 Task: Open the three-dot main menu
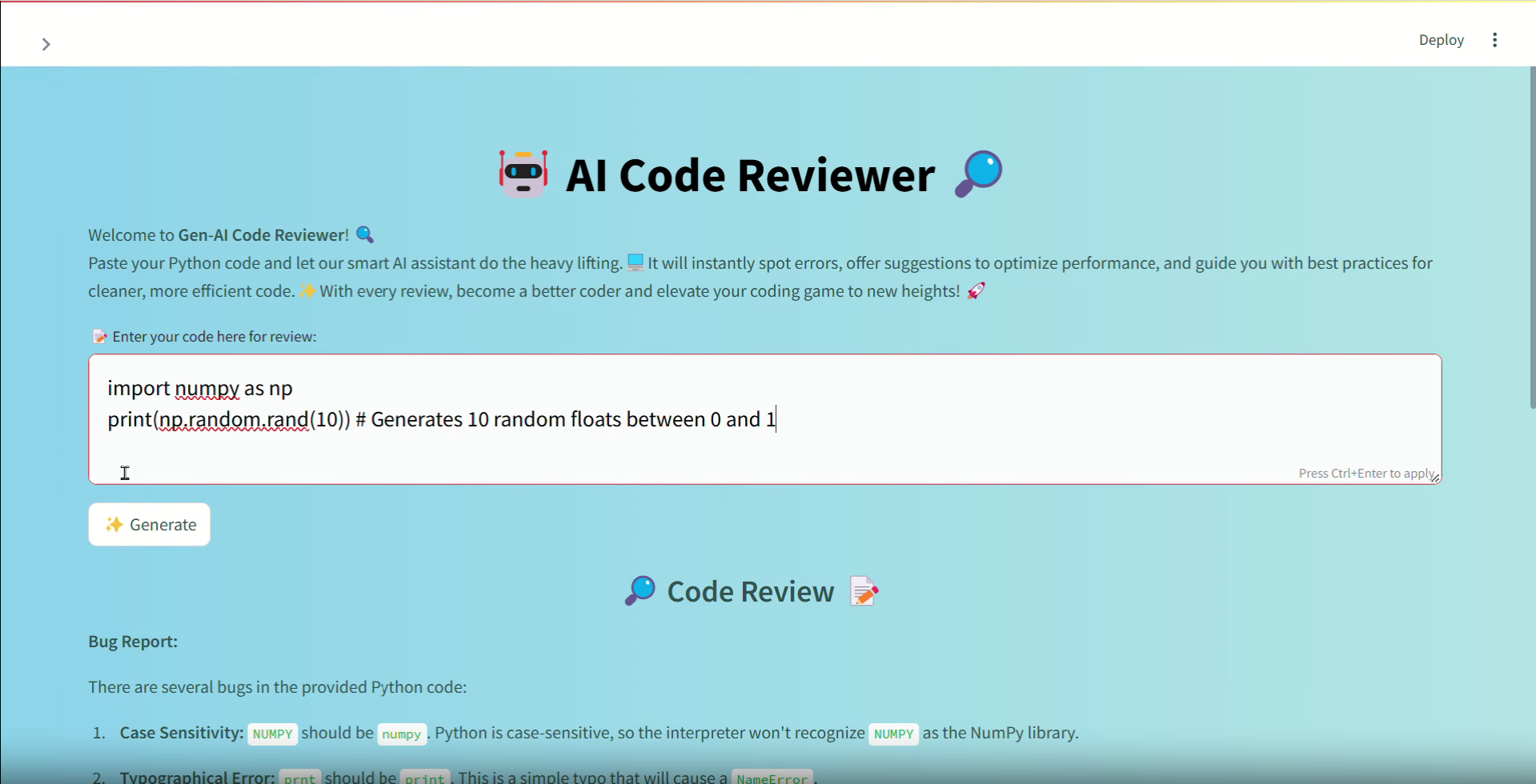1494,40
